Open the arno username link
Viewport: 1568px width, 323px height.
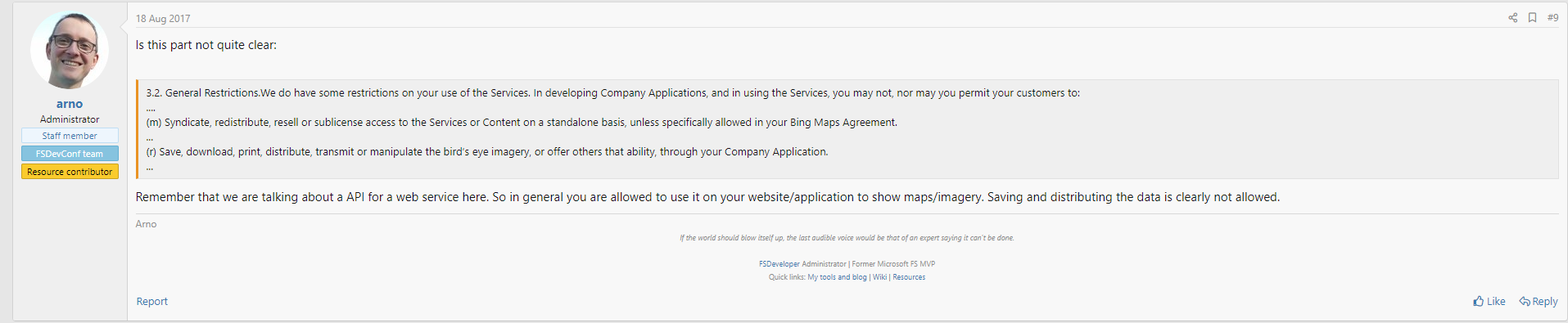pos(70,104)
